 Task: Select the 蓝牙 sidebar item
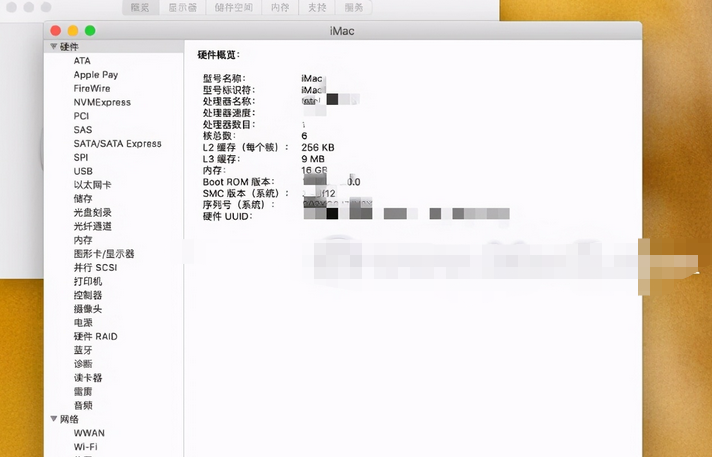pyautogui.click(x=82, y=350)
